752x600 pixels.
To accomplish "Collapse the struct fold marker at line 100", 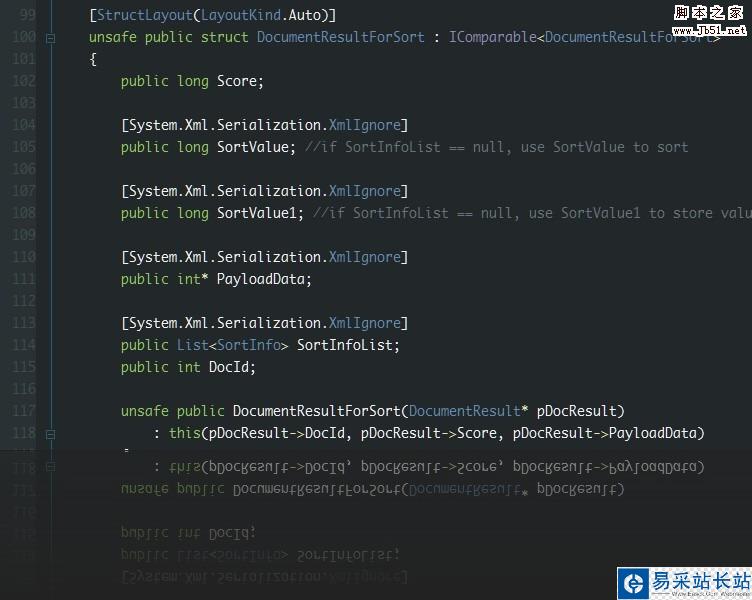I will [x=50, y=38].
